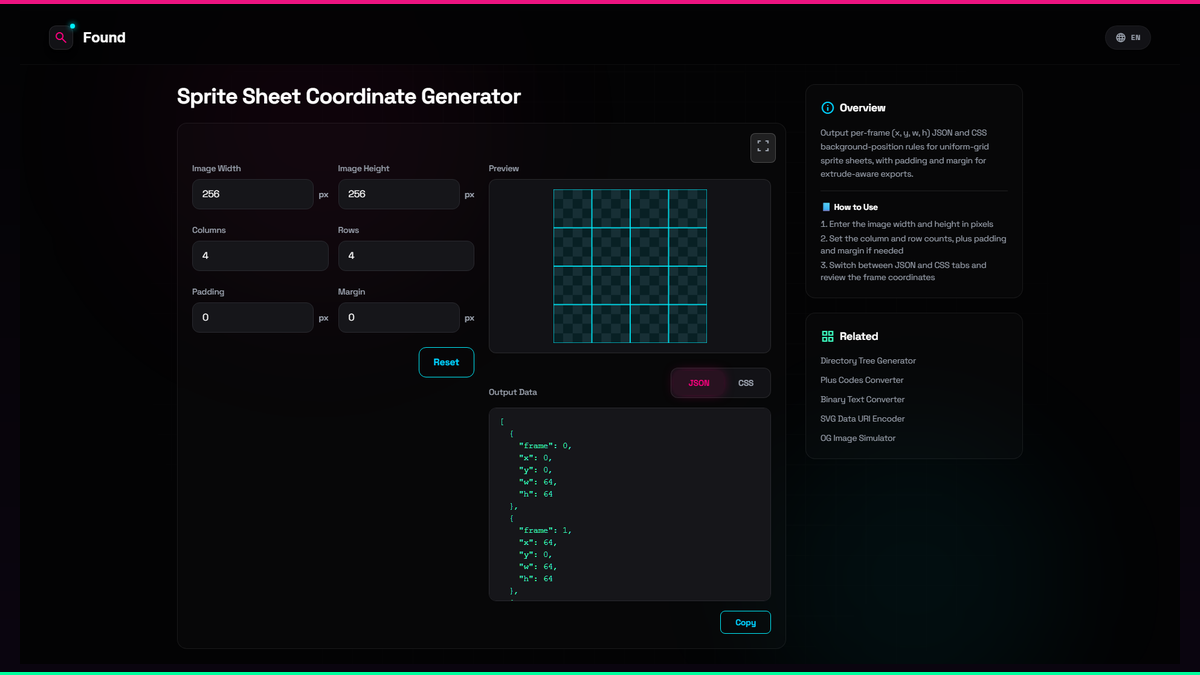Click the Output Data label
Viewport: 1200px width, 675px height.
[x=513, y=392]
